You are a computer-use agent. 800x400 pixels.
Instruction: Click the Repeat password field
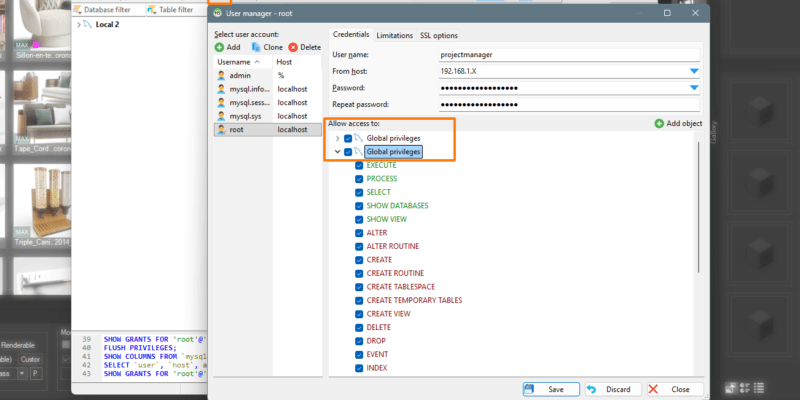pos(569,105)
